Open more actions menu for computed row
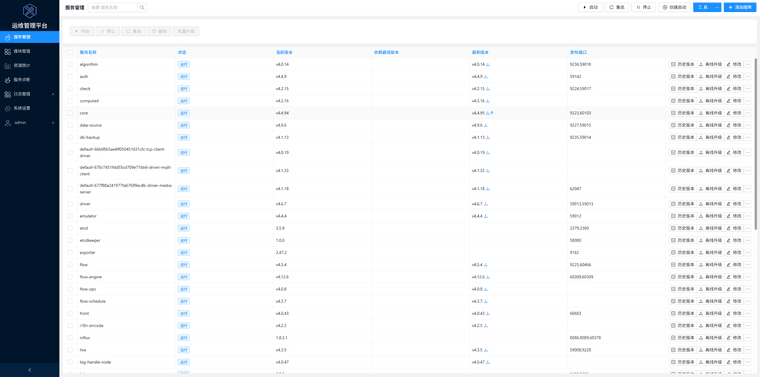Viewport: 760px width, 377px height. (x=747, y=101)
